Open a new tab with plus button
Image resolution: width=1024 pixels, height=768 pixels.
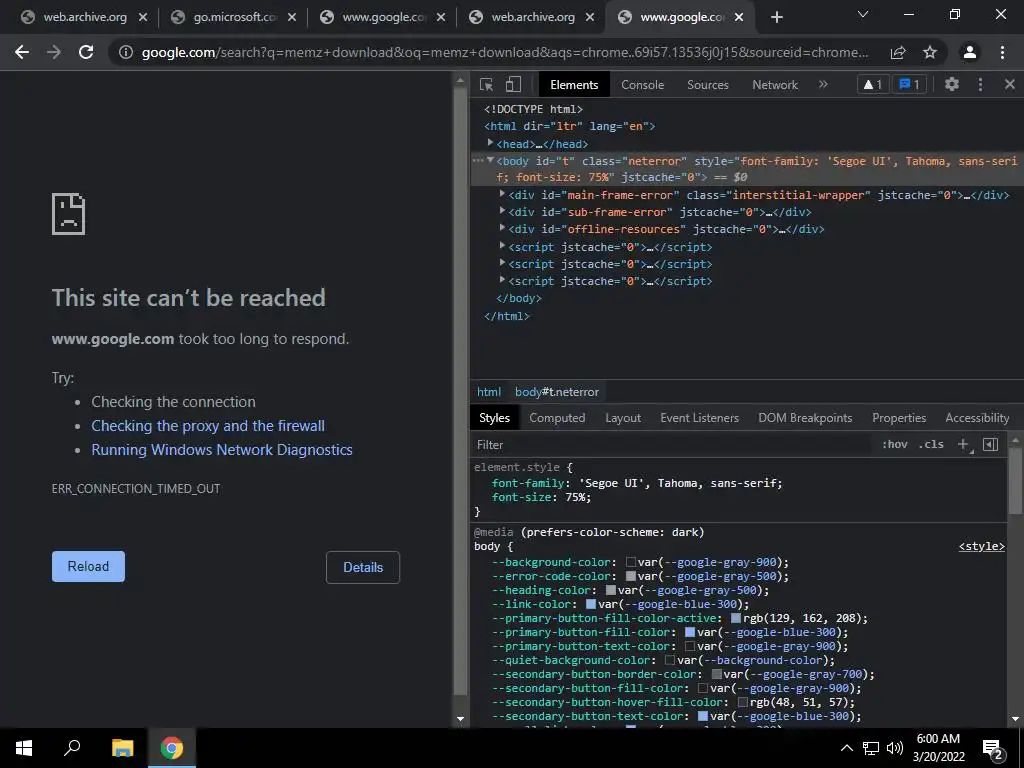pyautogui.click(x=776, y=18)
